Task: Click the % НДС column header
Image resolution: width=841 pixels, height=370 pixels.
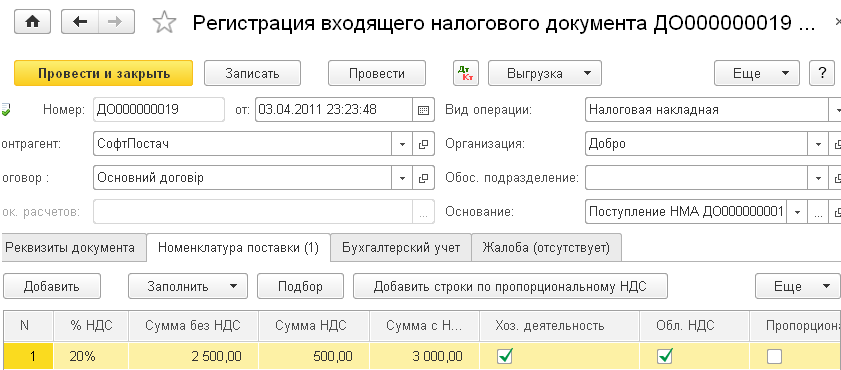Action: [x=91, y=325]
